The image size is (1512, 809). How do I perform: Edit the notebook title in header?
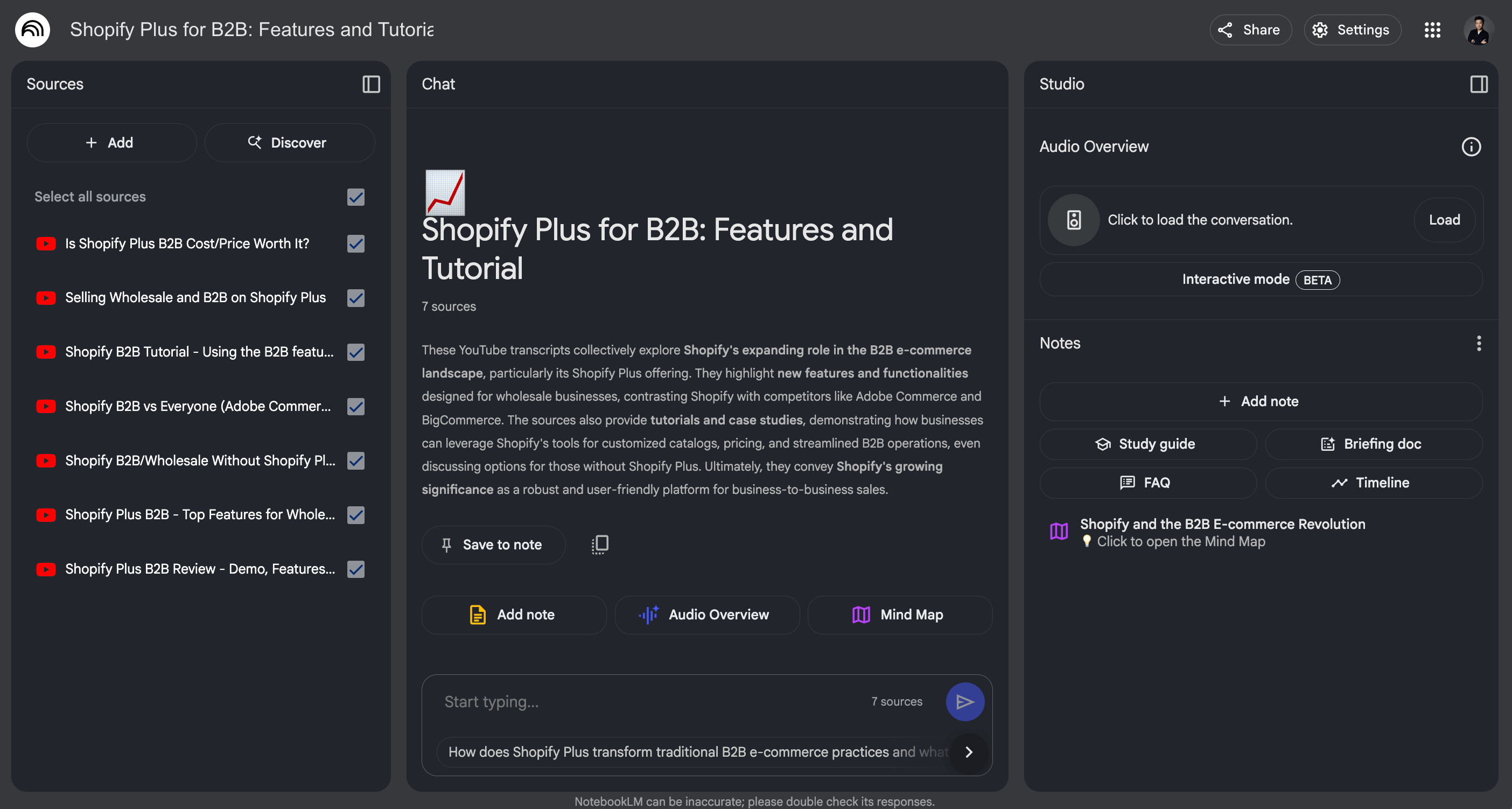coord(252,29)
